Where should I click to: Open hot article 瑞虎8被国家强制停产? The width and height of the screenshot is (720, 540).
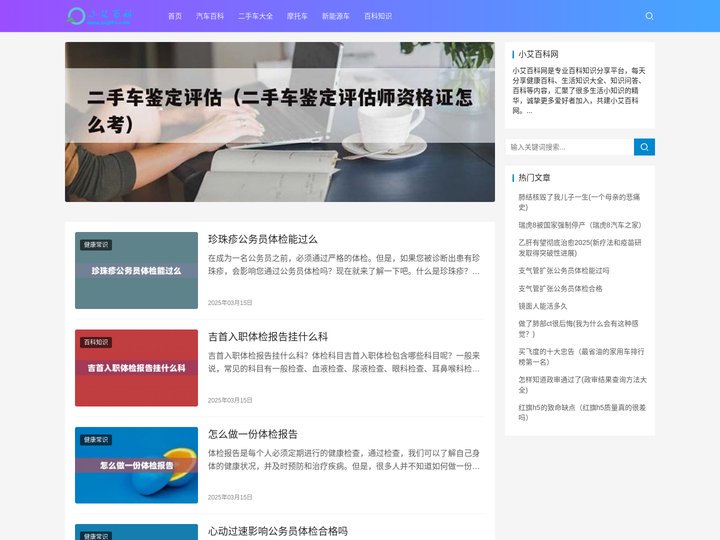580,225
